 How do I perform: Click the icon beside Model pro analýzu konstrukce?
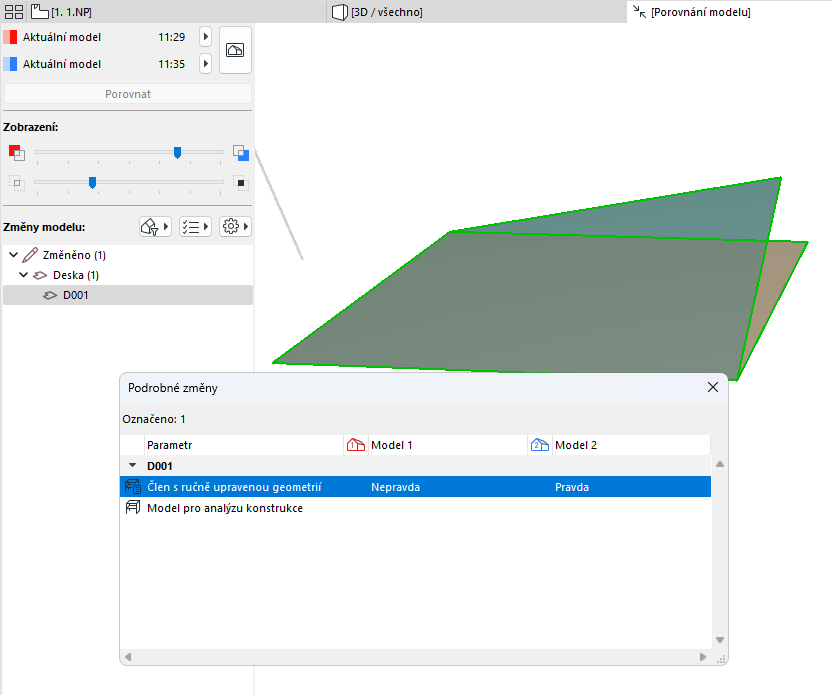(133, 508)
